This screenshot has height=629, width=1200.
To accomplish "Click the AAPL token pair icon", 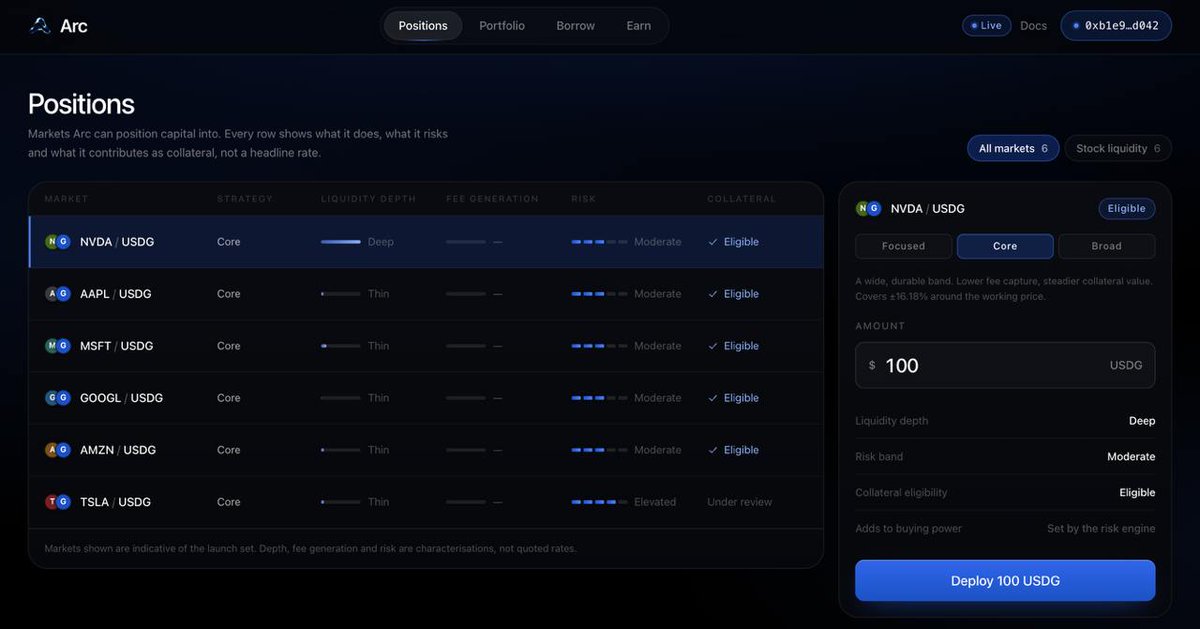I will (58, 294).
